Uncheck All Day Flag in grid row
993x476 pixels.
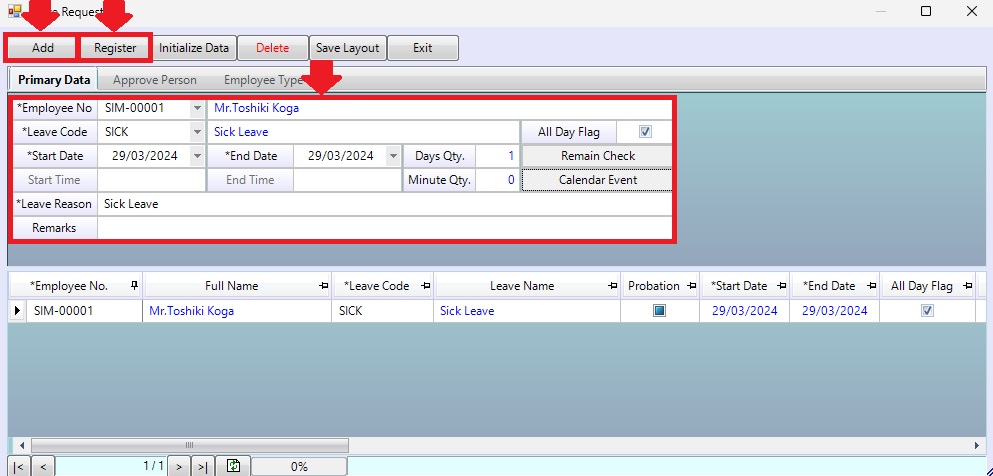(x=927, y=311)
